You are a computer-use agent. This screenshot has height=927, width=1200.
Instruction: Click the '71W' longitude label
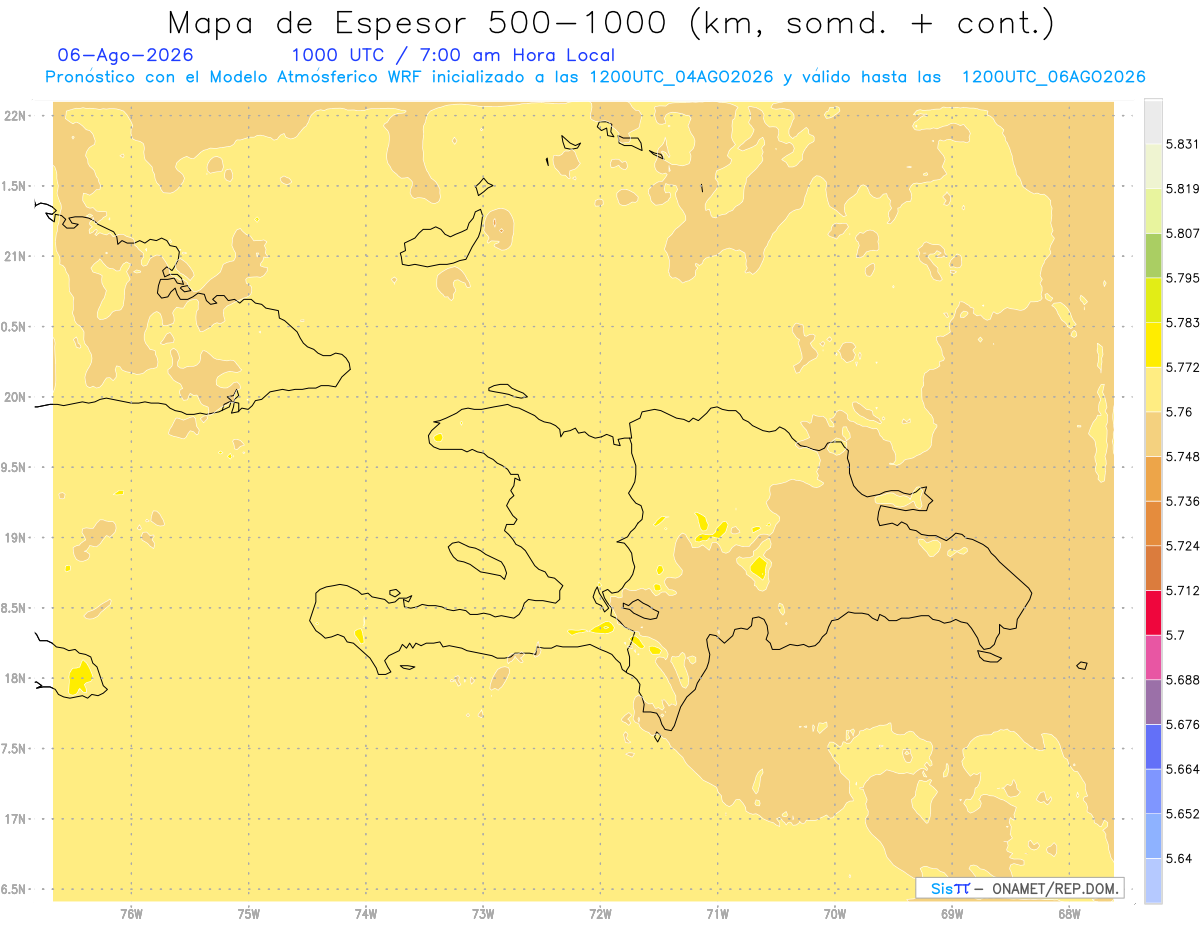[717, 913]
